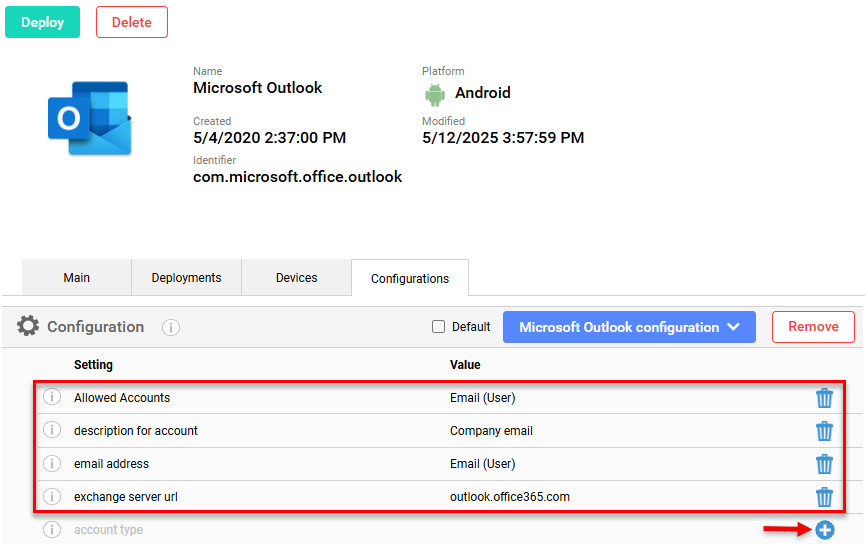Delete the description for account setting
This screenshot has height=545, width=865.
pos(824,431)
